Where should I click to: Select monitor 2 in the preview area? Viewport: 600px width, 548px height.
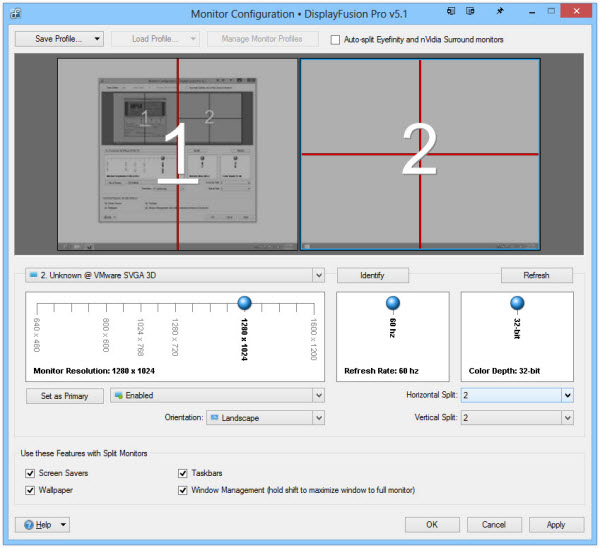pos(420,155)
